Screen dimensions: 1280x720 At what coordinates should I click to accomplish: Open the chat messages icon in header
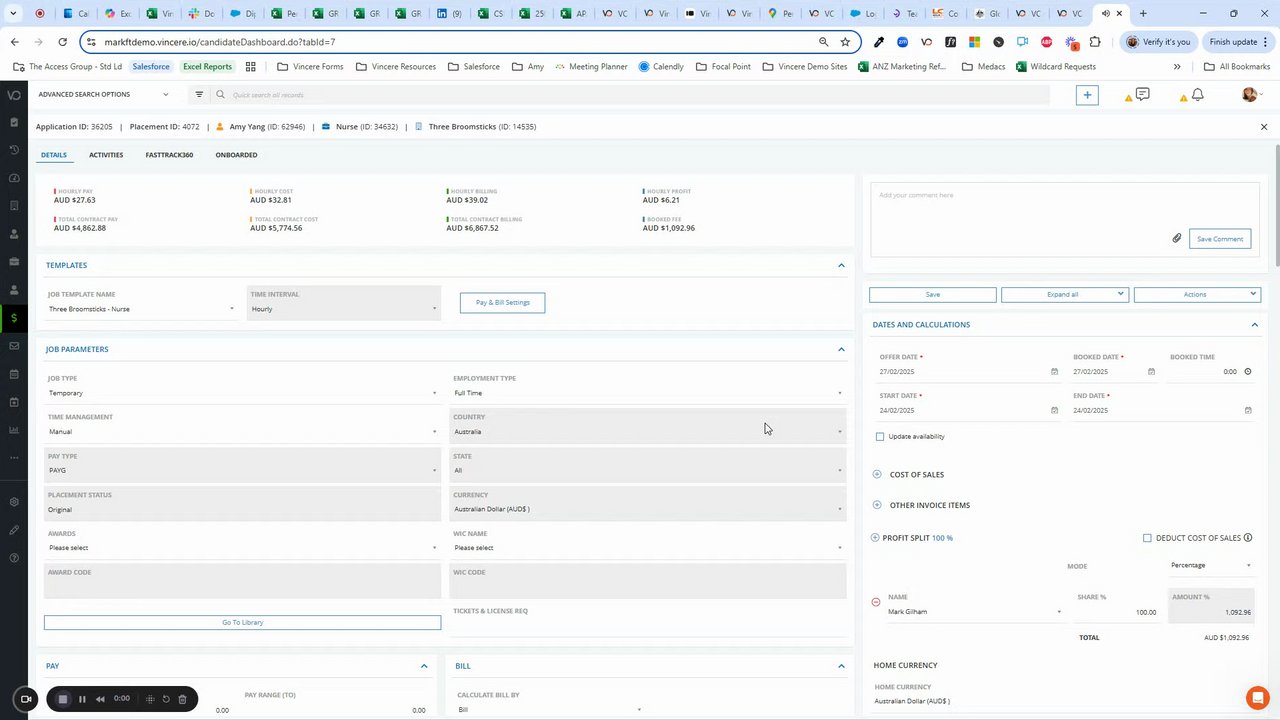pos(1142,94)
